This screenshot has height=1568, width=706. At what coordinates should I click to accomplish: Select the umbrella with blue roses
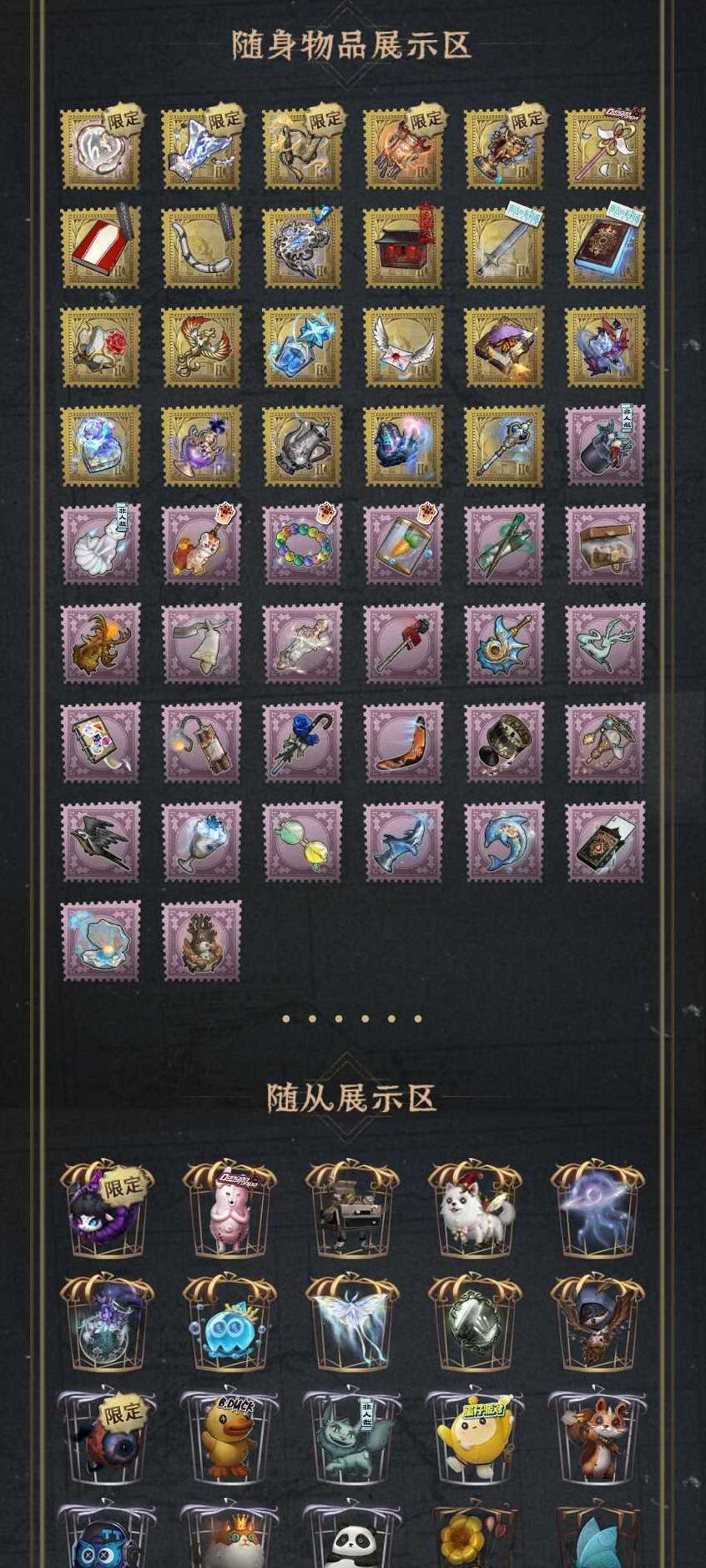(302, 743)
